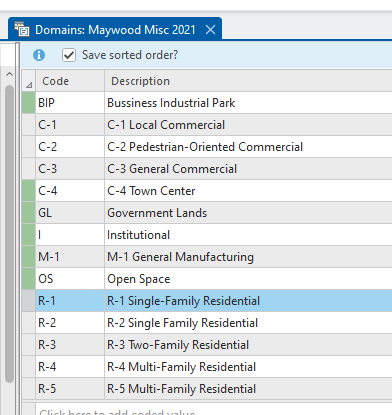392x415 pixels.
Task: Click the domains table icon in tab title
Action: pyautogui.click(x=22, y=29)
